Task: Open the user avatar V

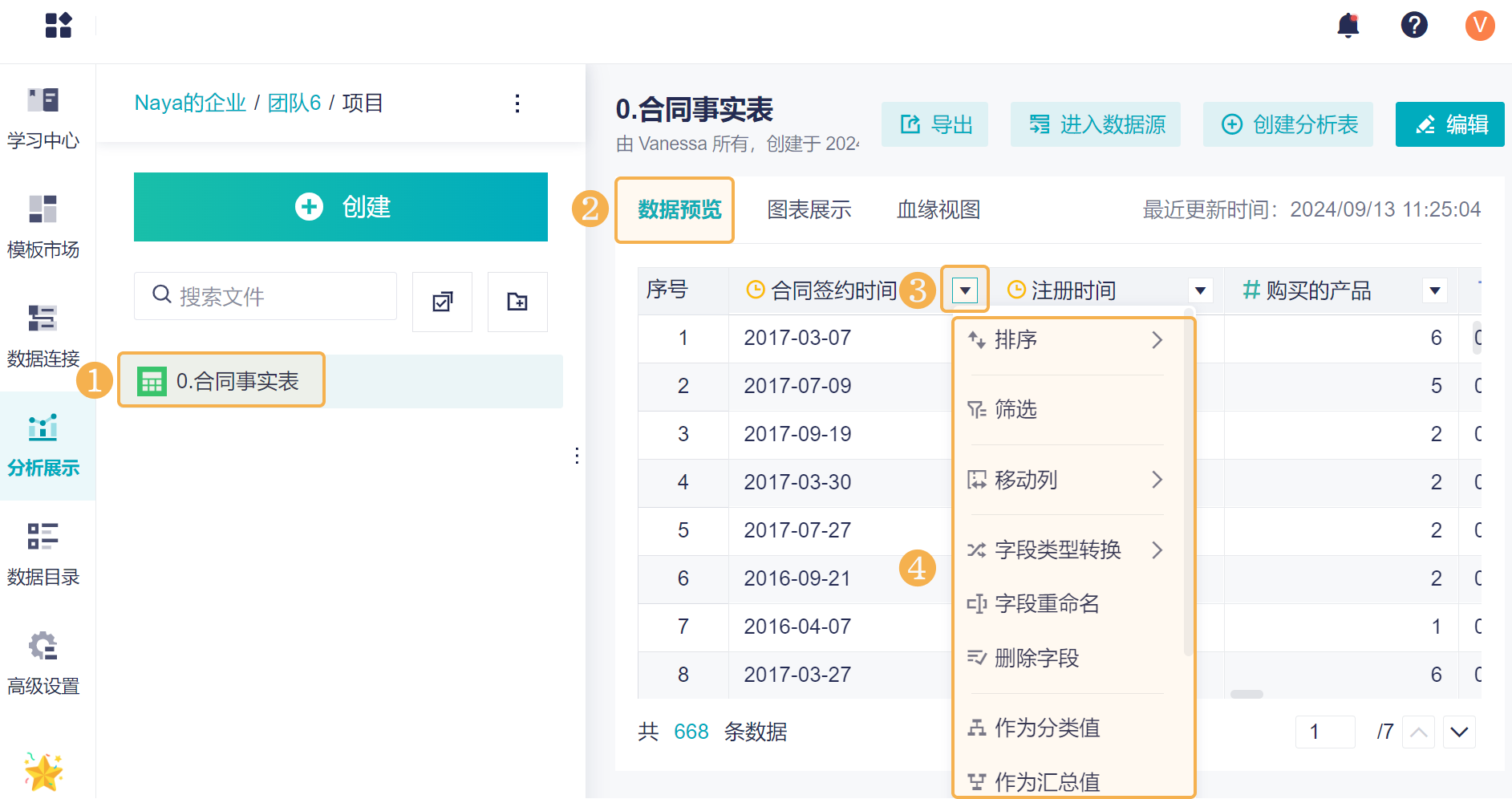Action: click(1480, 25)
